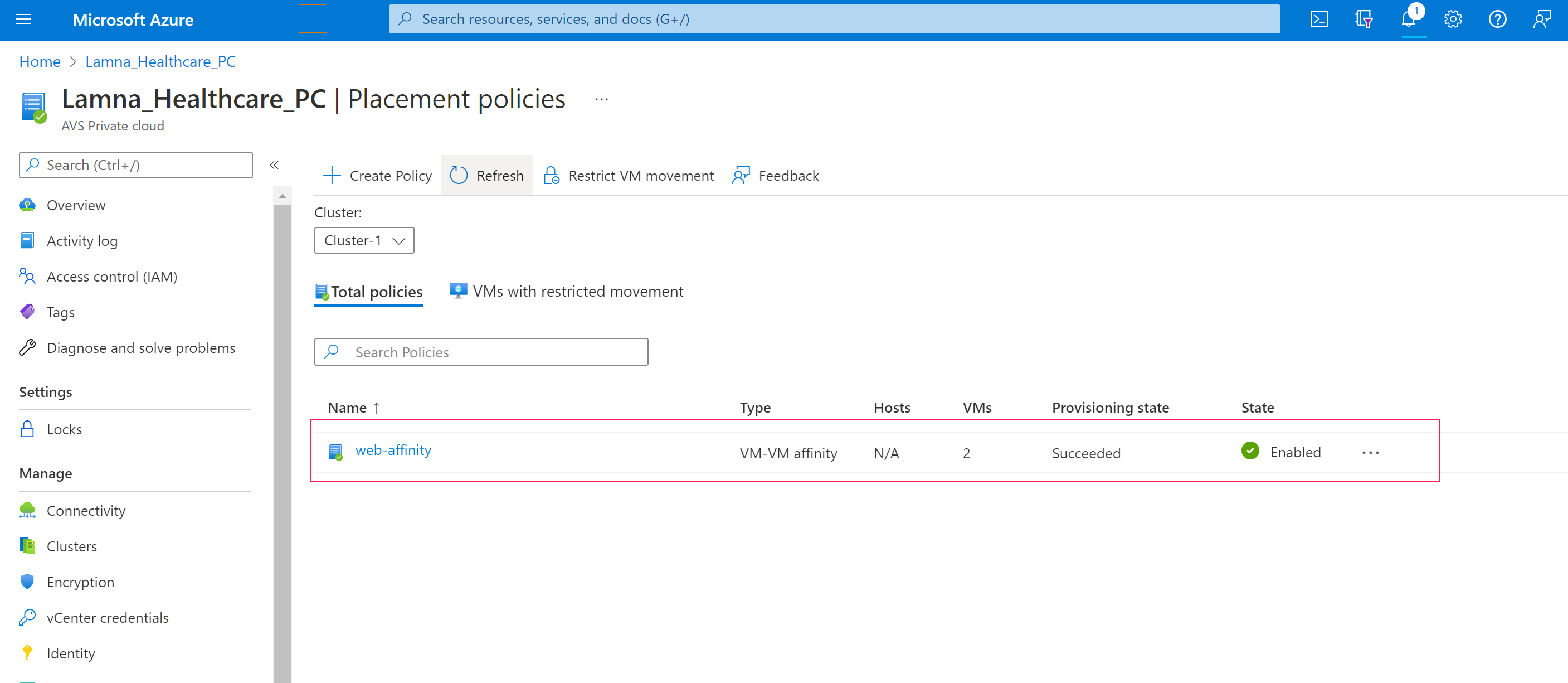The image size is (1568, 683).
Task: Open the notifications bell
Action: (x=1408, y=20)
